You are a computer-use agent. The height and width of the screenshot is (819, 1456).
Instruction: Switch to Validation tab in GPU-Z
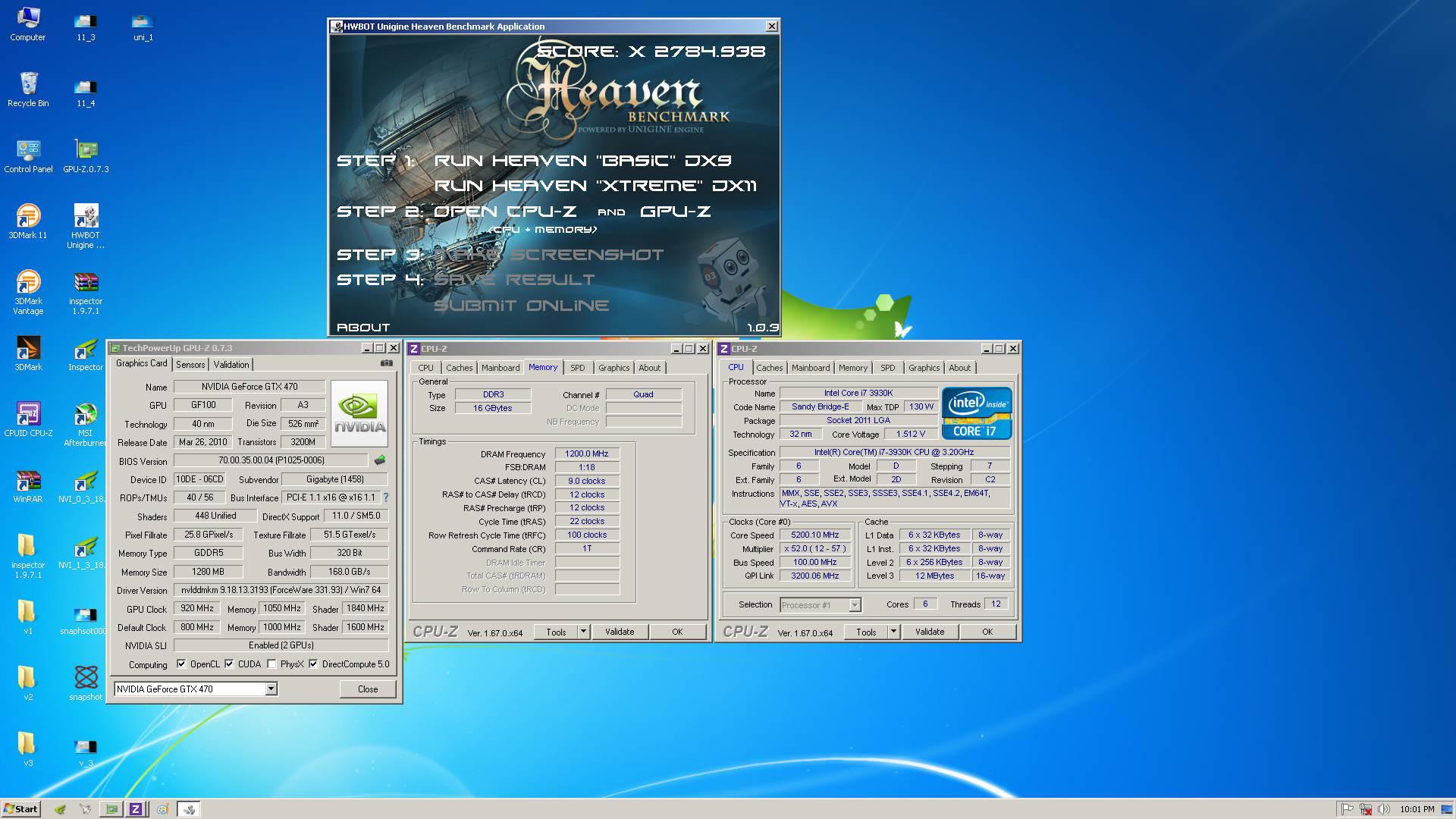pos(231,365)
